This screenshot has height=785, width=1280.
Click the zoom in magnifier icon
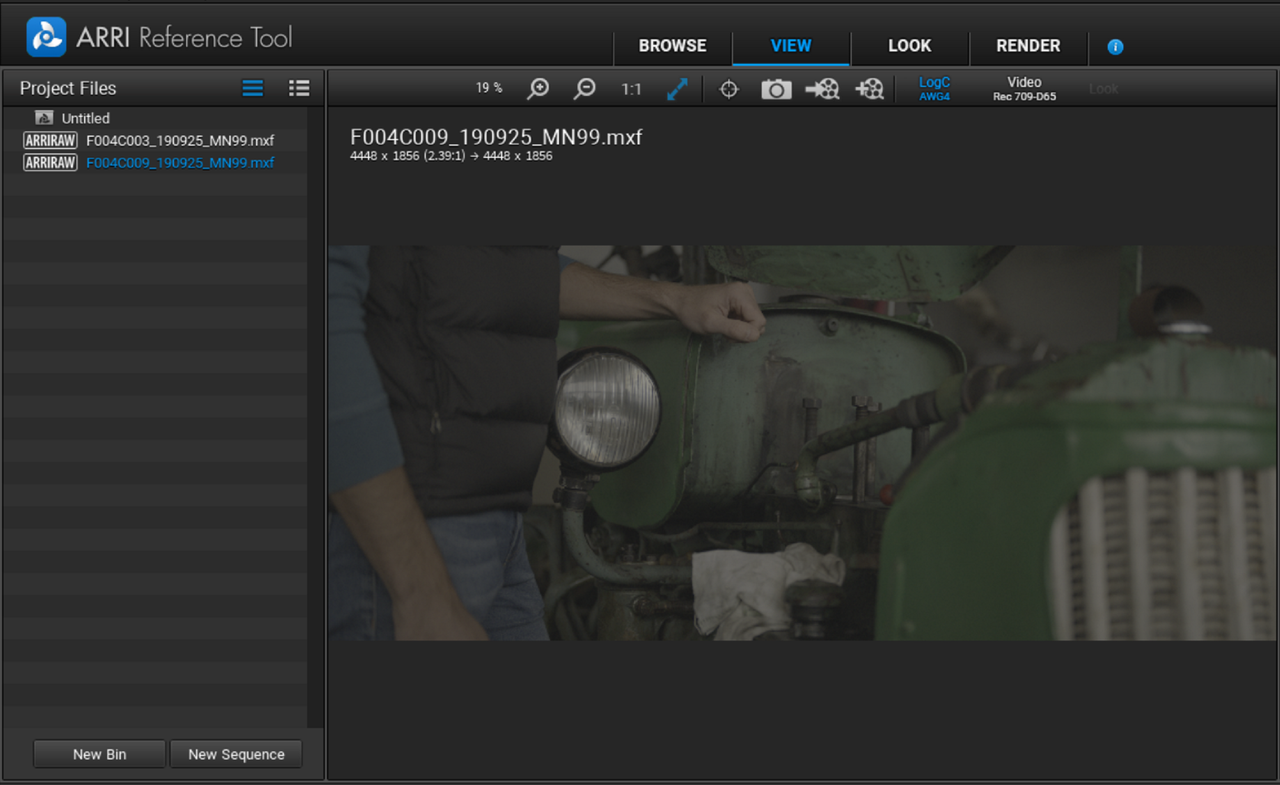point(538,89)
